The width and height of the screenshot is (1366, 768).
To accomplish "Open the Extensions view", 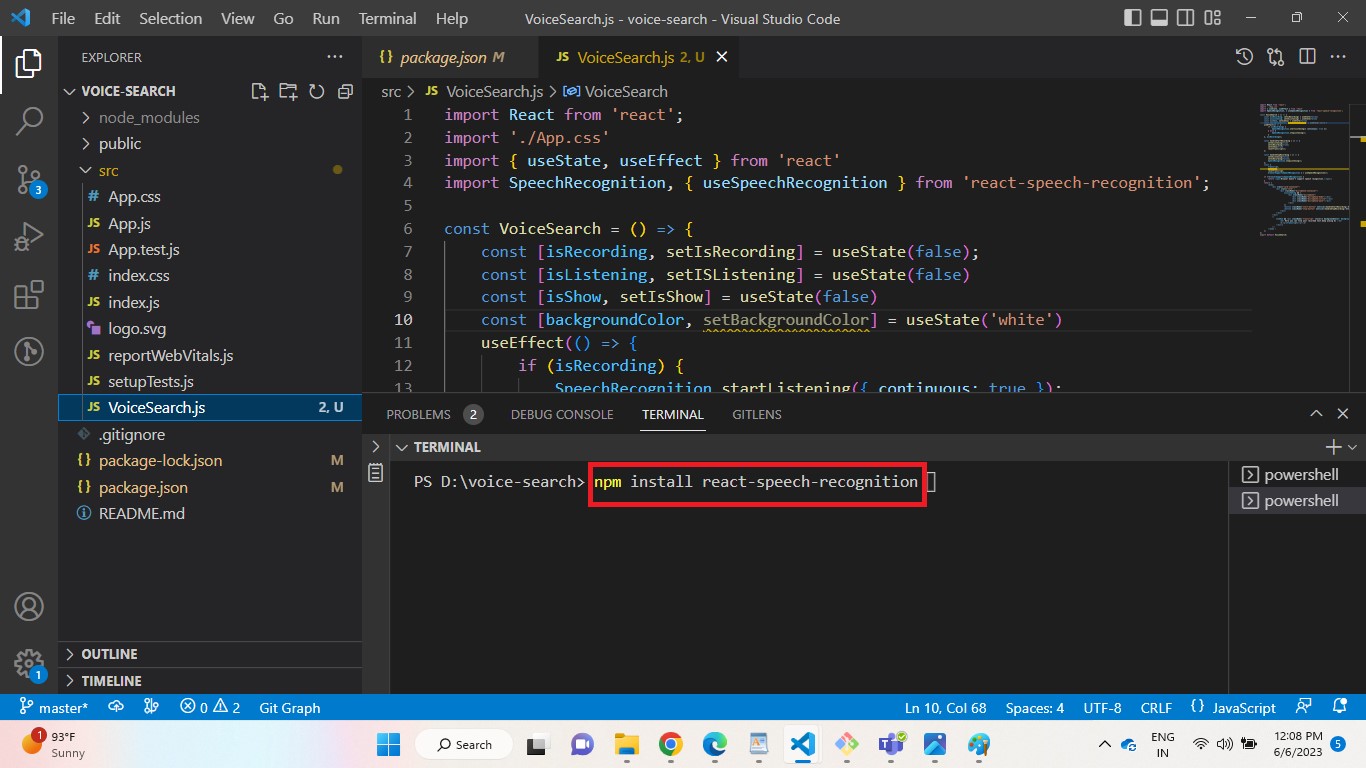I will pyautogui.click(x=29, y=295).
